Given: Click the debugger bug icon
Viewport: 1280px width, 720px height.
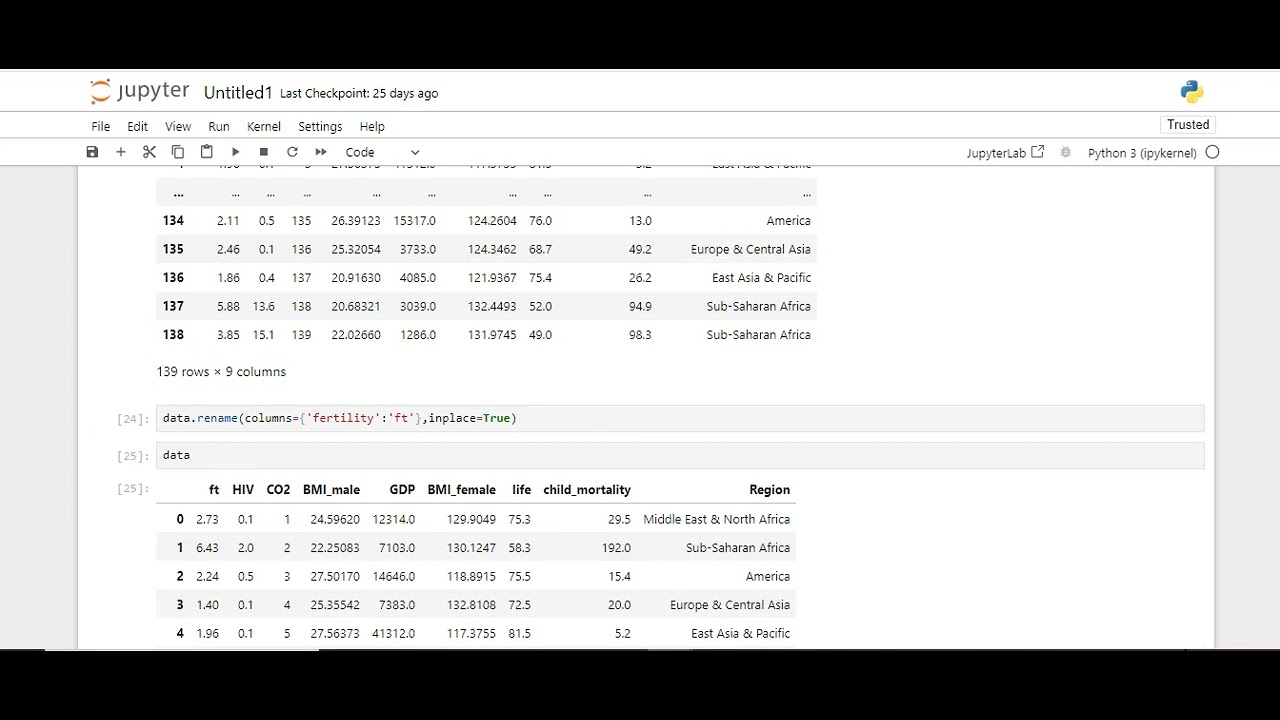Looking at the screenshot, I should point(1066,153).
